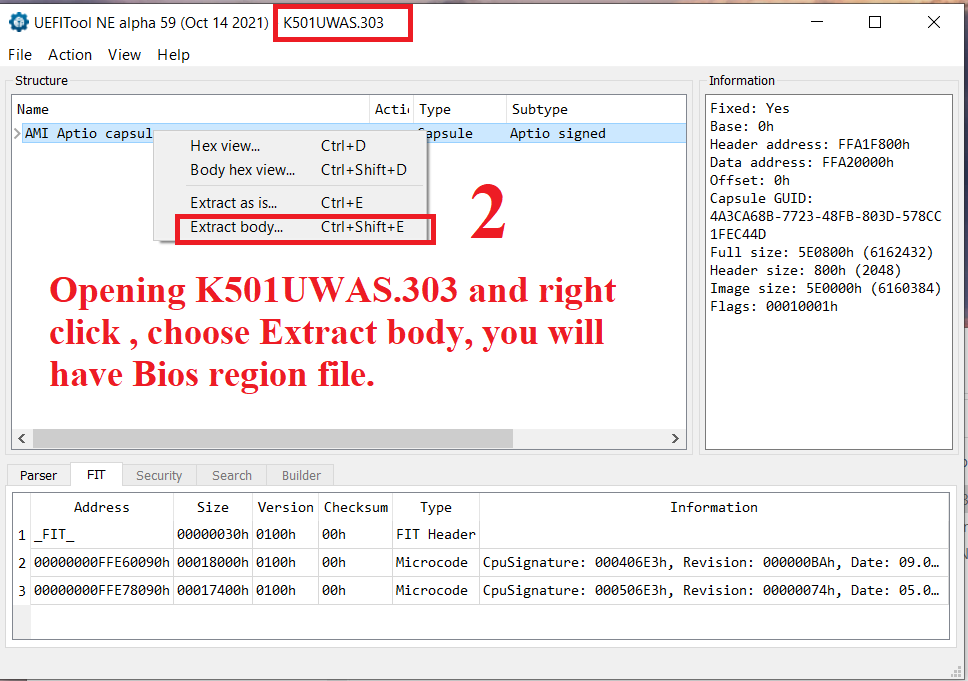Click CpuSignature 000406E3h information cell
968x681 pixels.
tap(714, 562)
